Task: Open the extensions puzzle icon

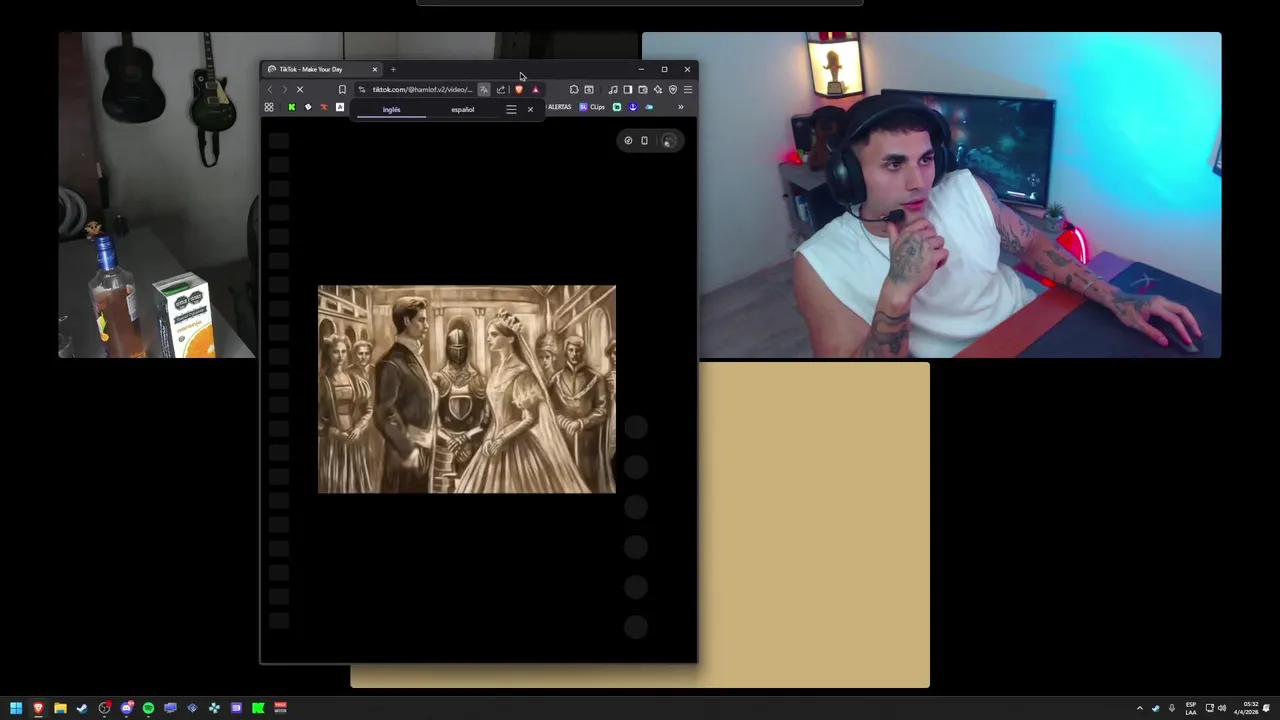Action: [574, 89]
